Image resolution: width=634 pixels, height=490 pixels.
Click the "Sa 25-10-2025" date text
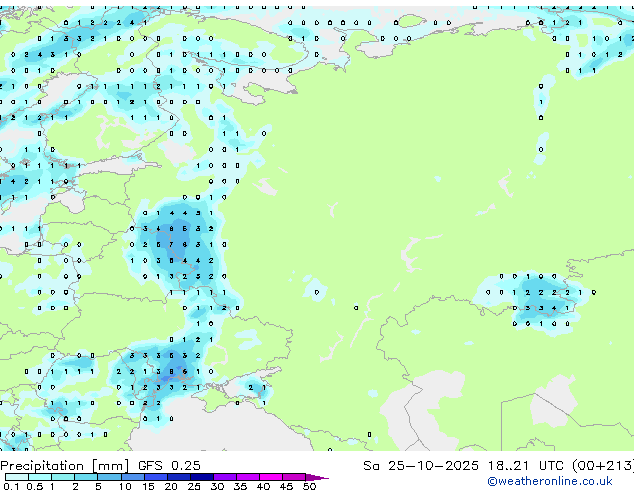tap(421, 466)
